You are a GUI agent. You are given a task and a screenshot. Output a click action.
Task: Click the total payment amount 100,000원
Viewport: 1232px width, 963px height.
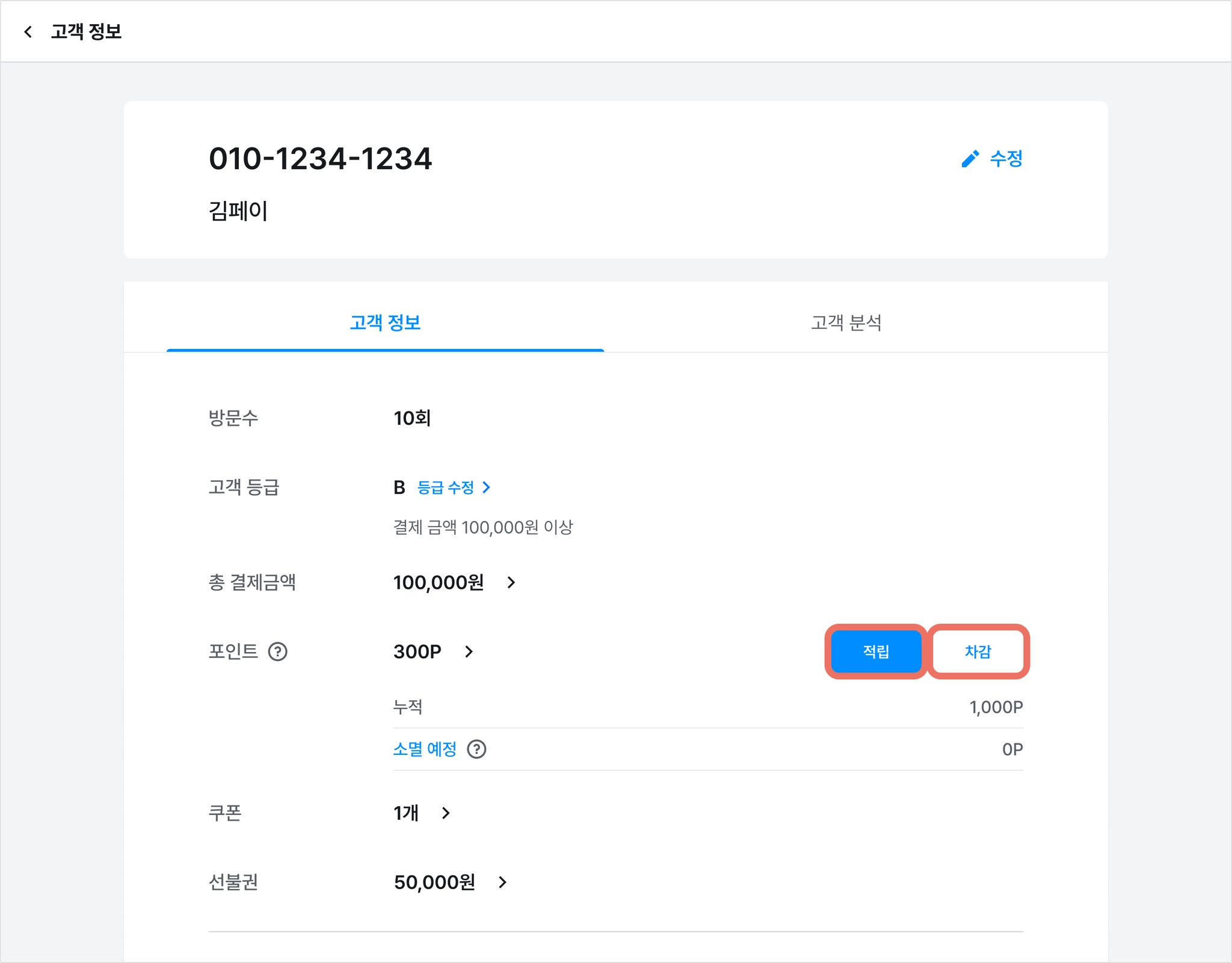point(439,582)
